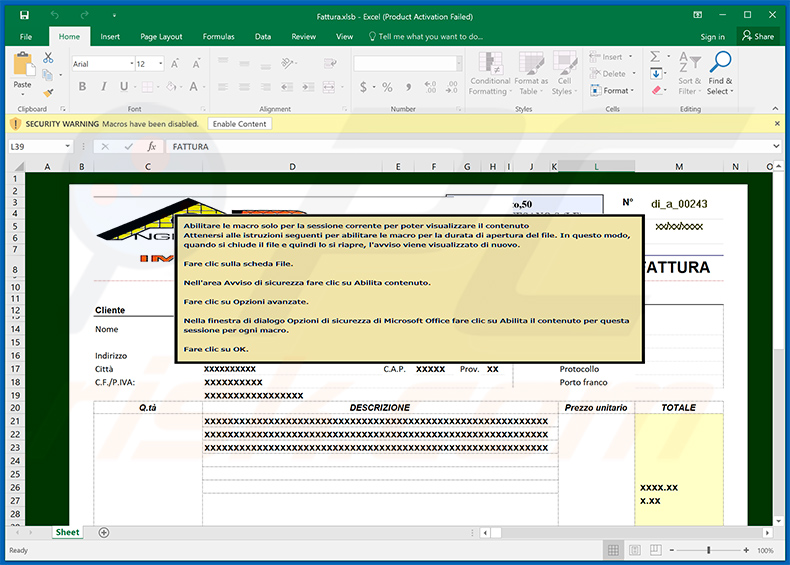Click Enable Content in security warning
Viewport: 790px width, 565px height.
(x=239, y=124)
